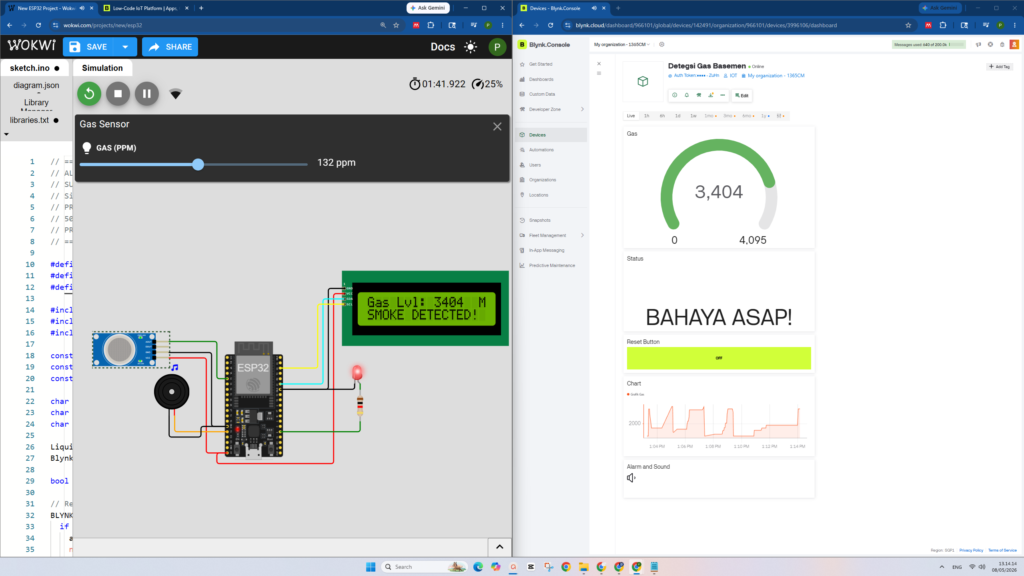The width and height of the screenshot is (1024, 576).
Task: Click the Add Tag button
Action: click(x=999, y=67)
